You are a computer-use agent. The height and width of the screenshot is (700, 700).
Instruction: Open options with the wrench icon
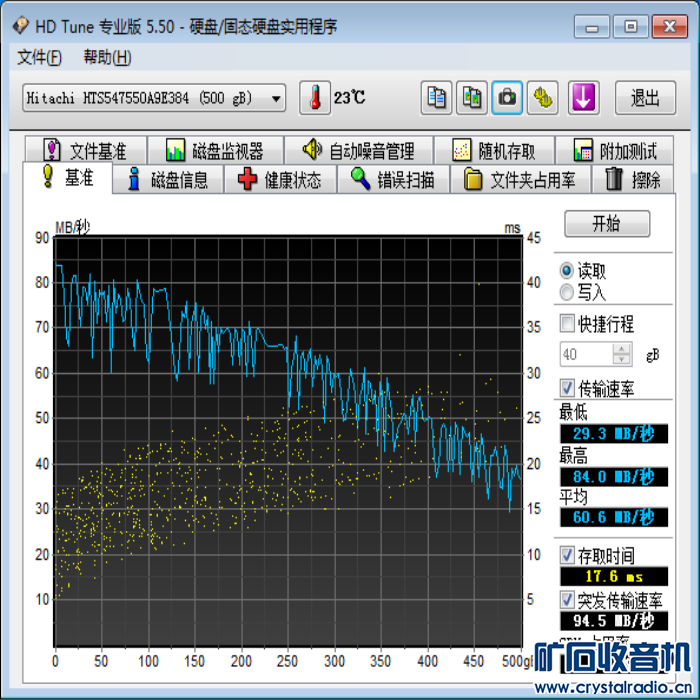(x=542, y=98)
